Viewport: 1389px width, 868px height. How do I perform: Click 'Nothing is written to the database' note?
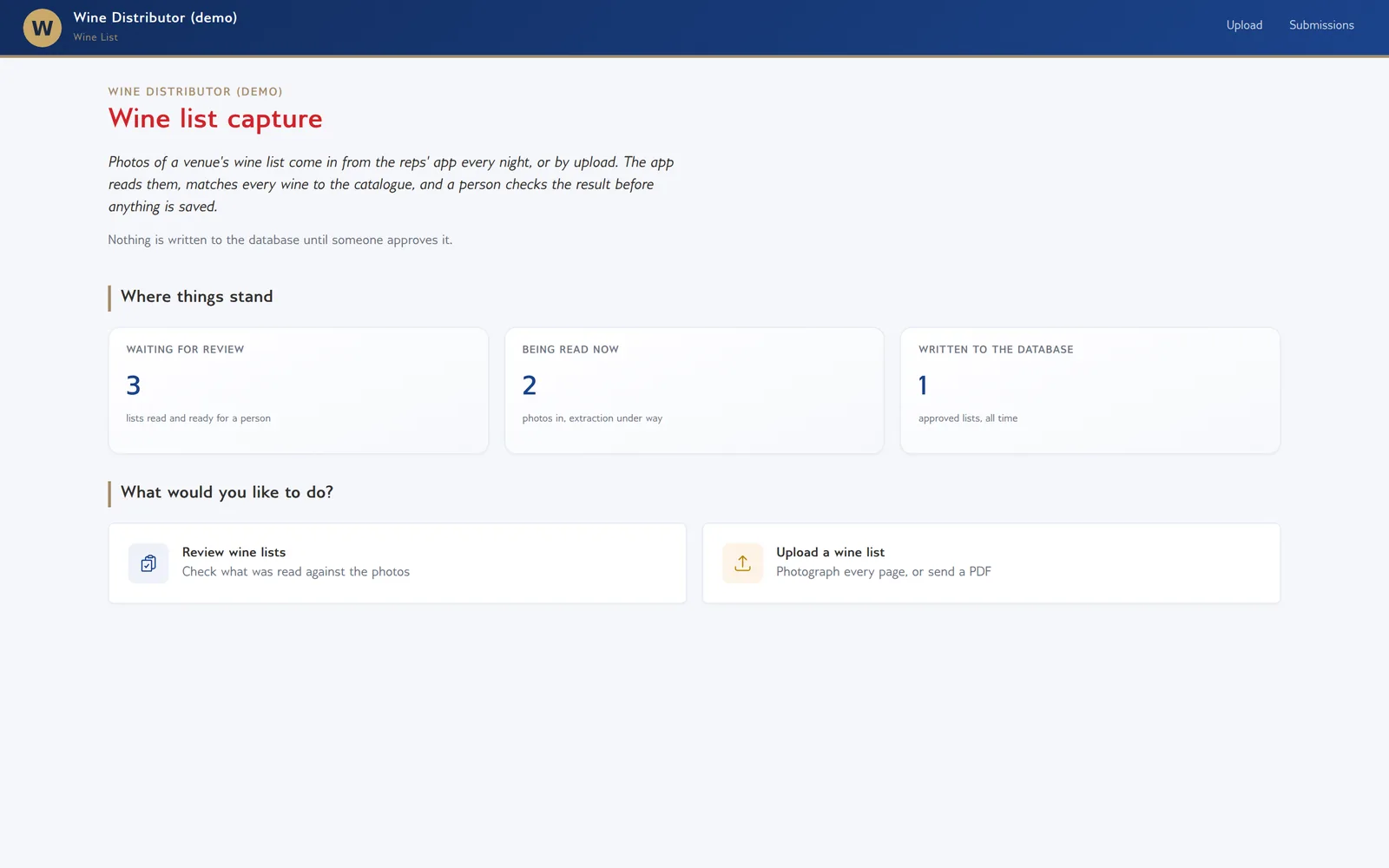coord(280,240)
